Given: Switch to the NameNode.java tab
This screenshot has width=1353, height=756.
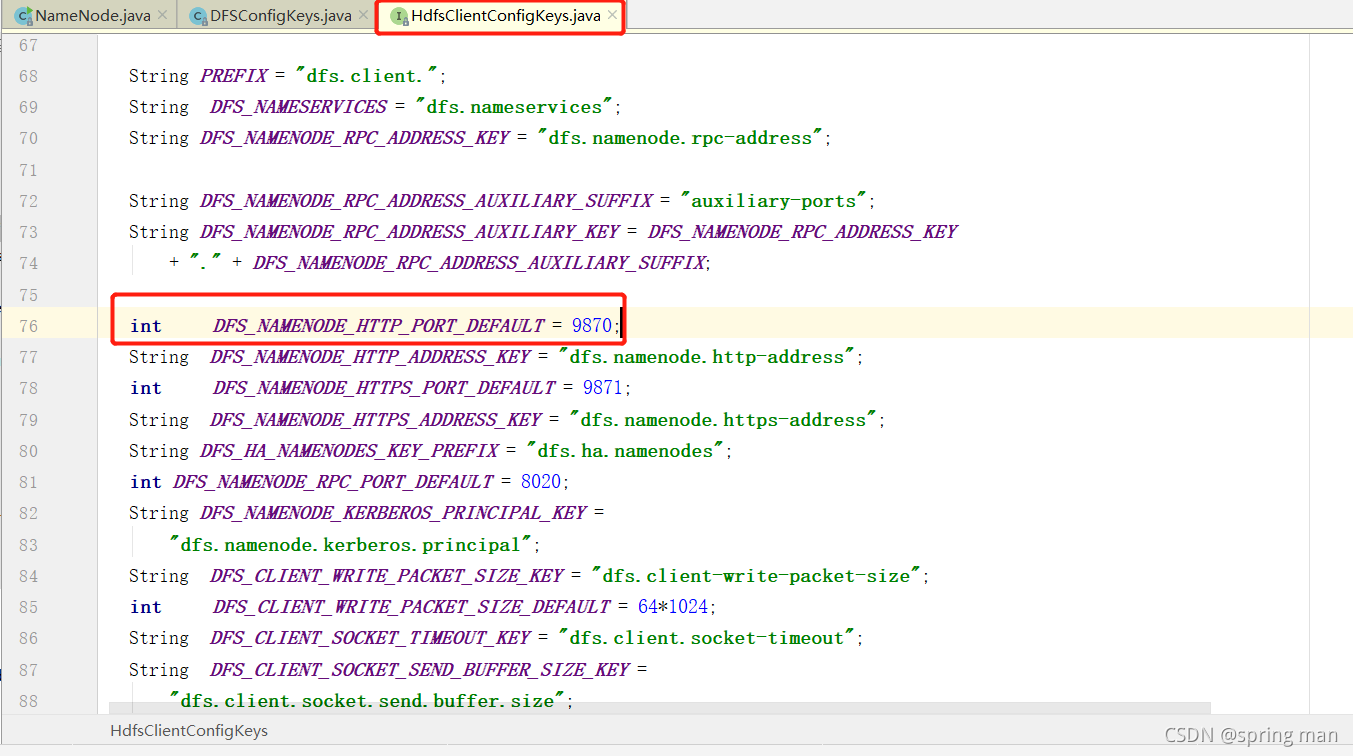Looking at the screenshot, I should click(92, 16).
